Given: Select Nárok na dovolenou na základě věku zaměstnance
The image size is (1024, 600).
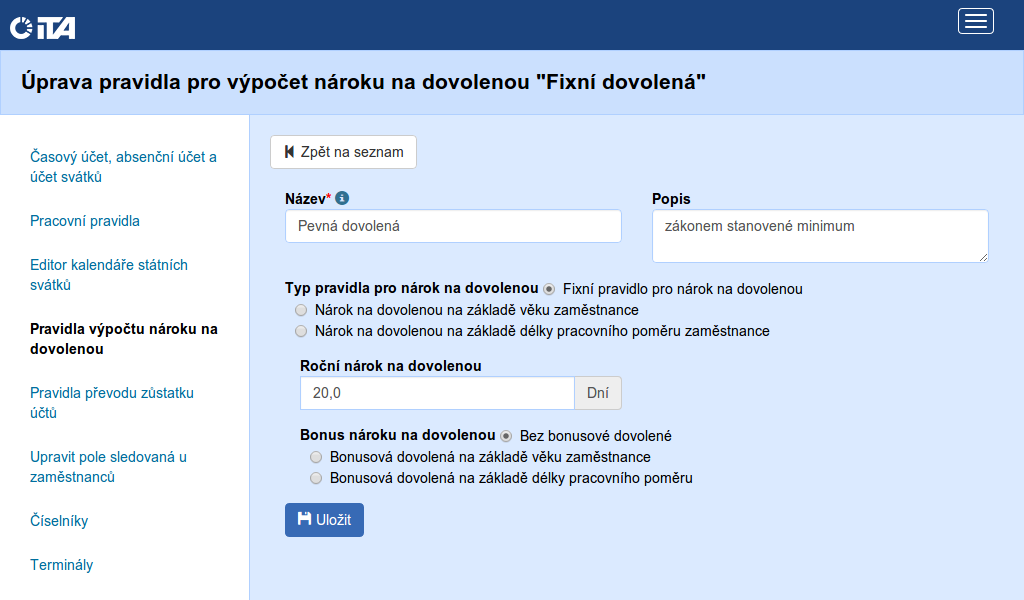Looking at the screenshot, I should click(x=301, y=310).
